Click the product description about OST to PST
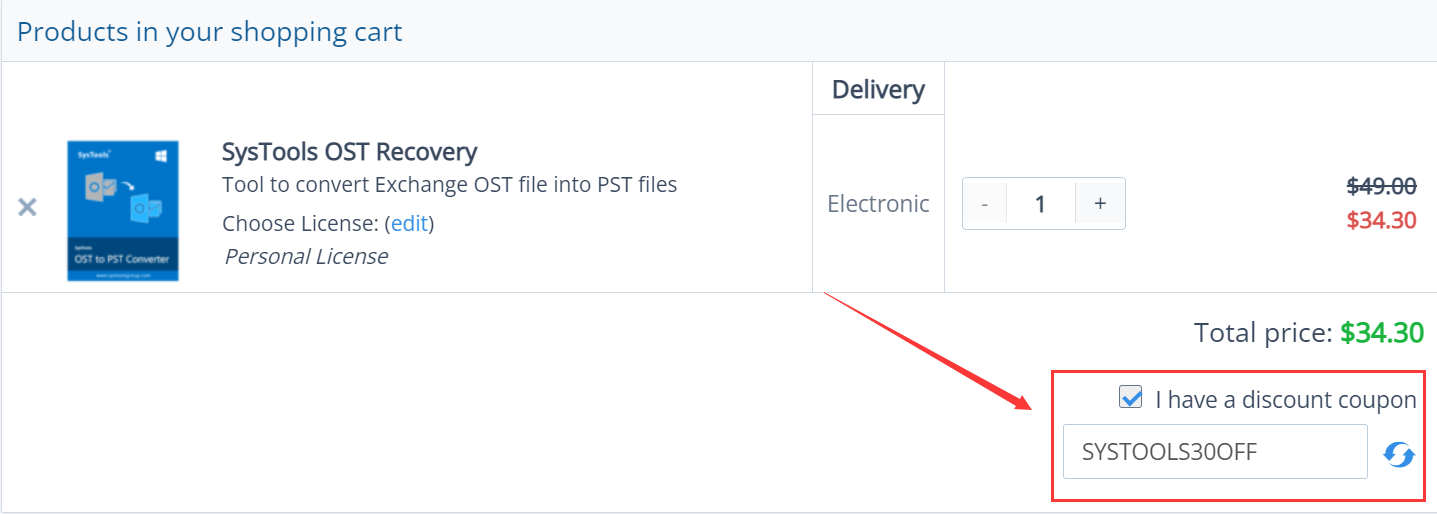Screen dimensions: 1437x514 pos(450,185)
